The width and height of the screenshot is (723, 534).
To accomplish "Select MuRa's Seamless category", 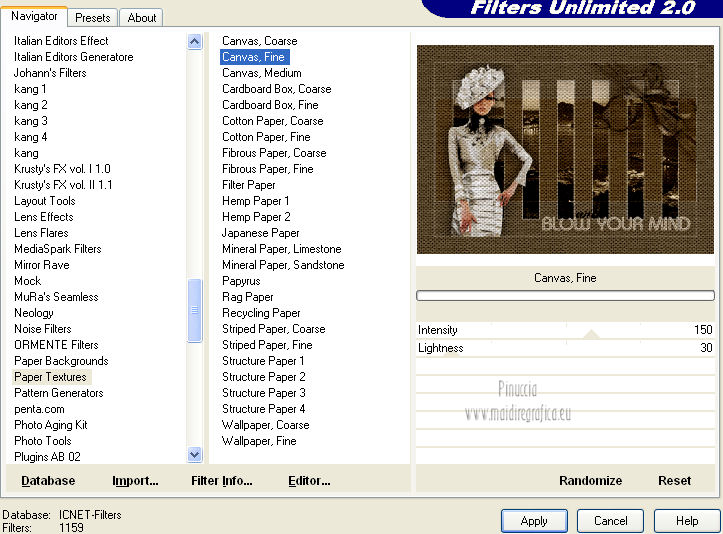I will pyautogui.click(x=56, y=297).
